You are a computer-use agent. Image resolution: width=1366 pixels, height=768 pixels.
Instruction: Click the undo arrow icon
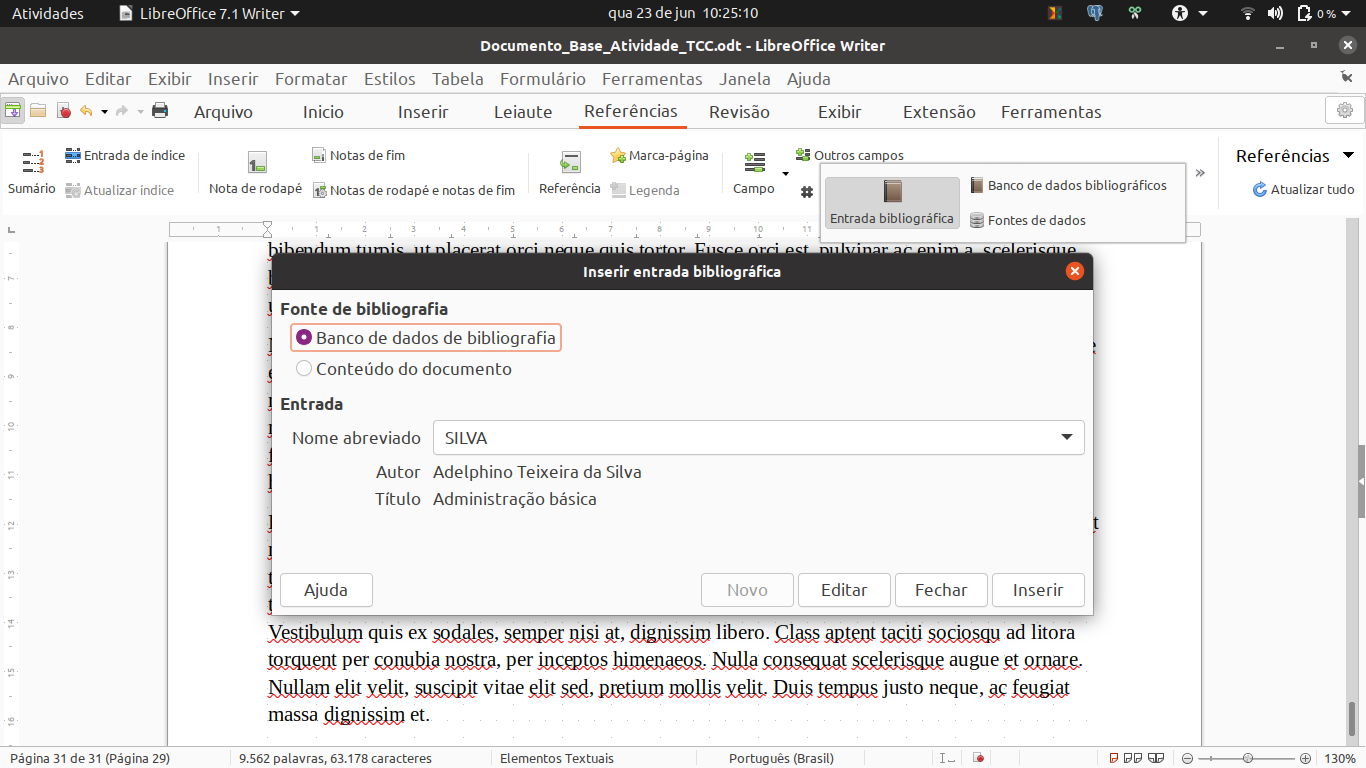click(86, 111)
